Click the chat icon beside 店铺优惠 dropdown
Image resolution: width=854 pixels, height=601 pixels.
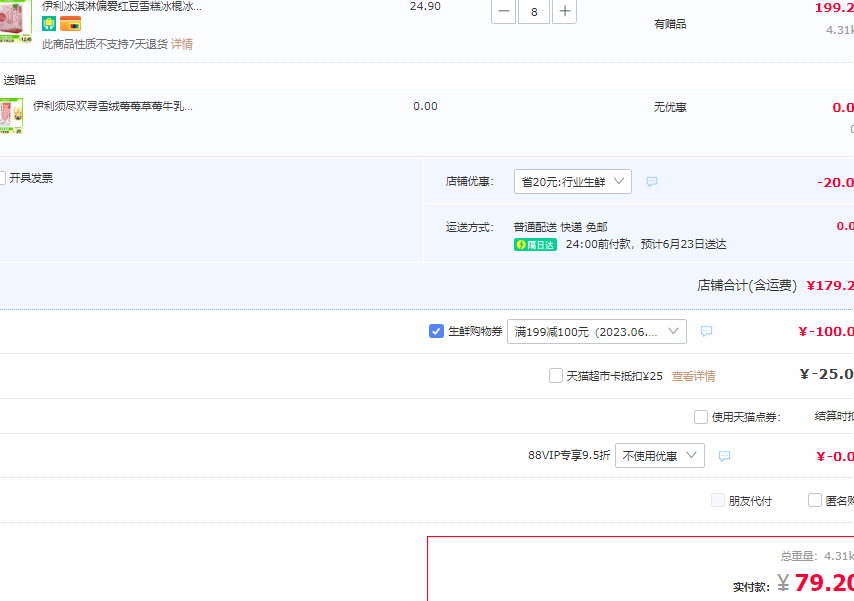[x=651, y=181]
